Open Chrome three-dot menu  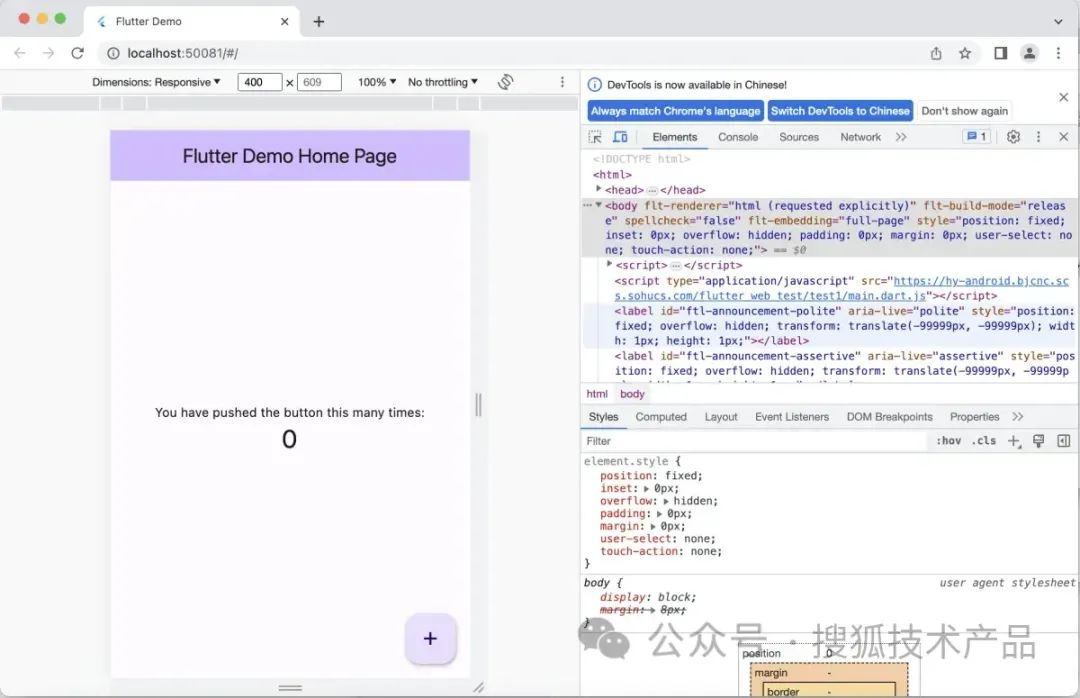click(x=1058, y=53)
